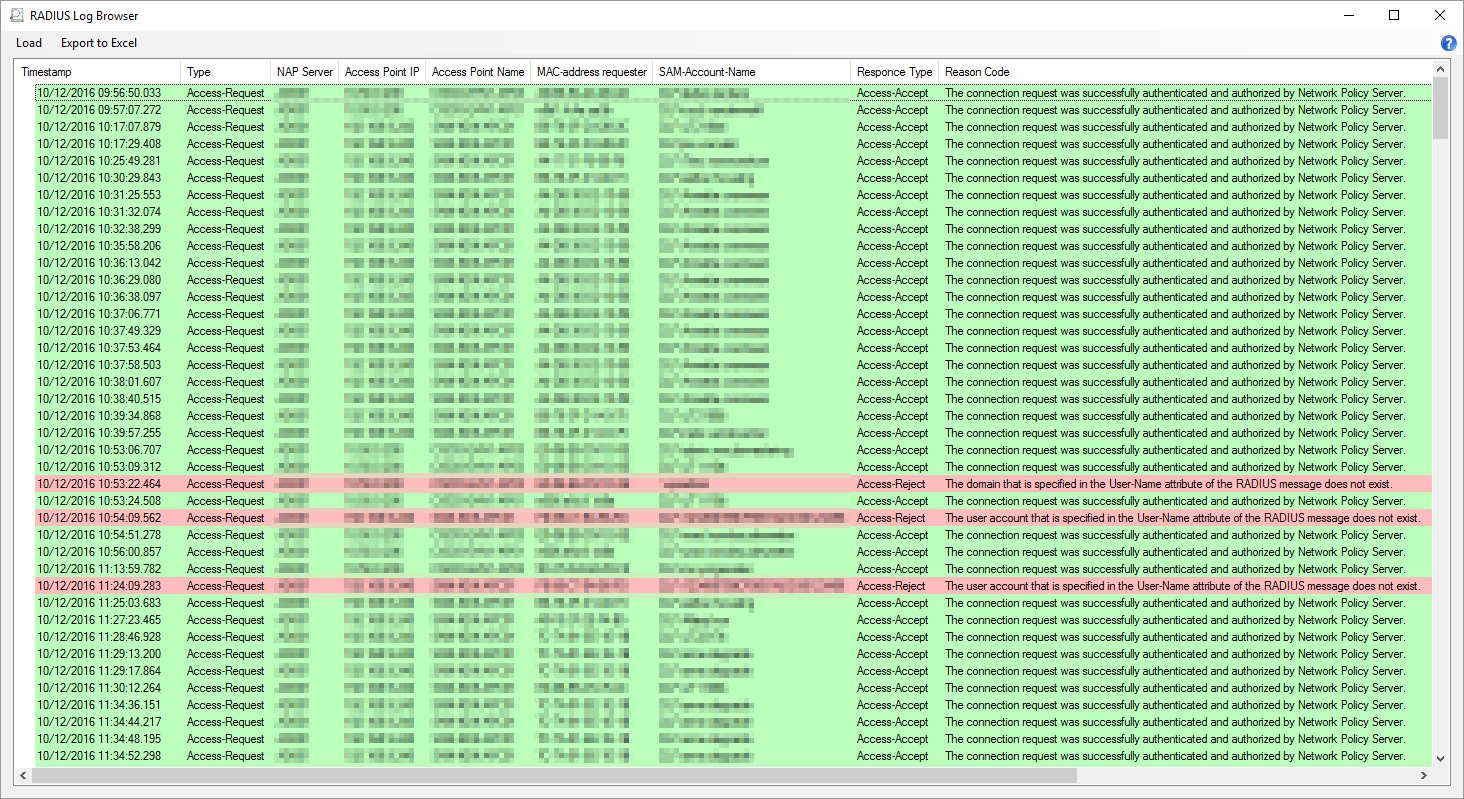Select the Access-Reject row at 10:53:22

pos(400,483)
